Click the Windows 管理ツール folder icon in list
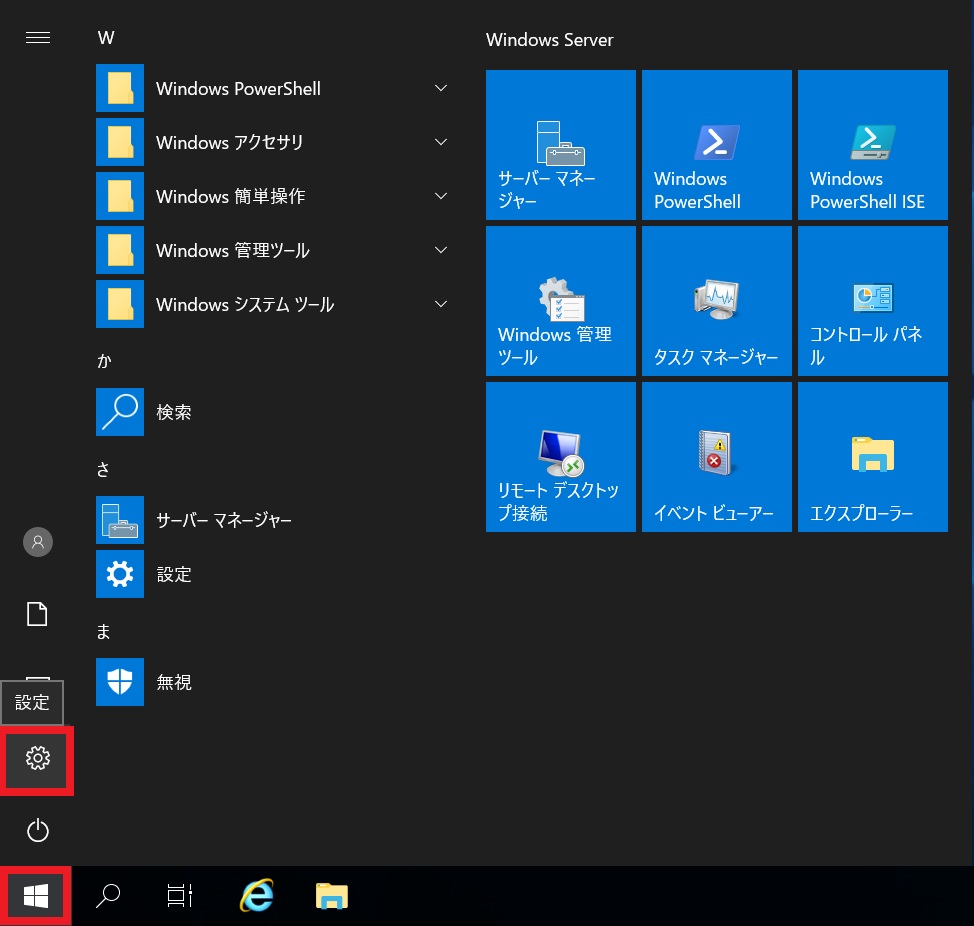Viewport: 974px width, 926px height. tap(120, 250)
